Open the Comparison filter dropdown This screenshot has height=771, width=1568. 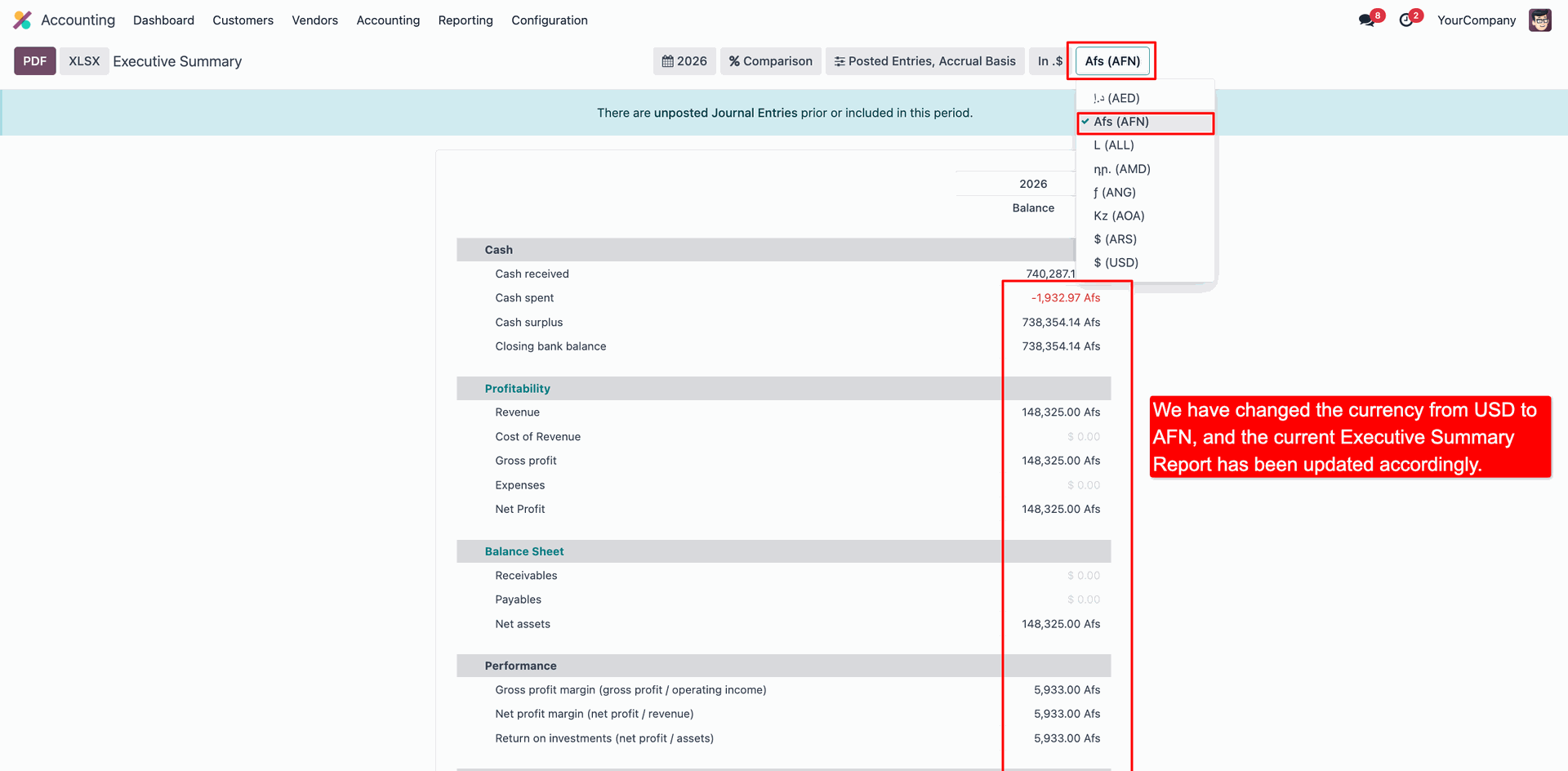pyautogui.click(x=770, y=61)
